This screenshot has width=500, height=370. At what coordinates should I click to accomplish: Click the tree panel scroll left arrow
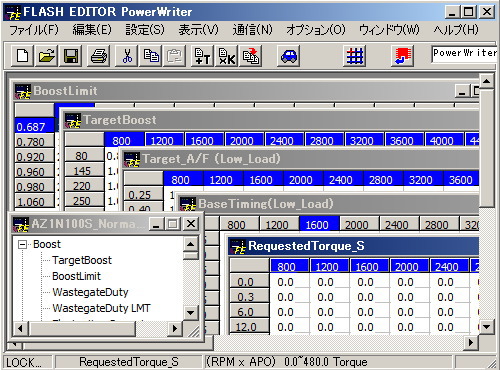point(20,328)
